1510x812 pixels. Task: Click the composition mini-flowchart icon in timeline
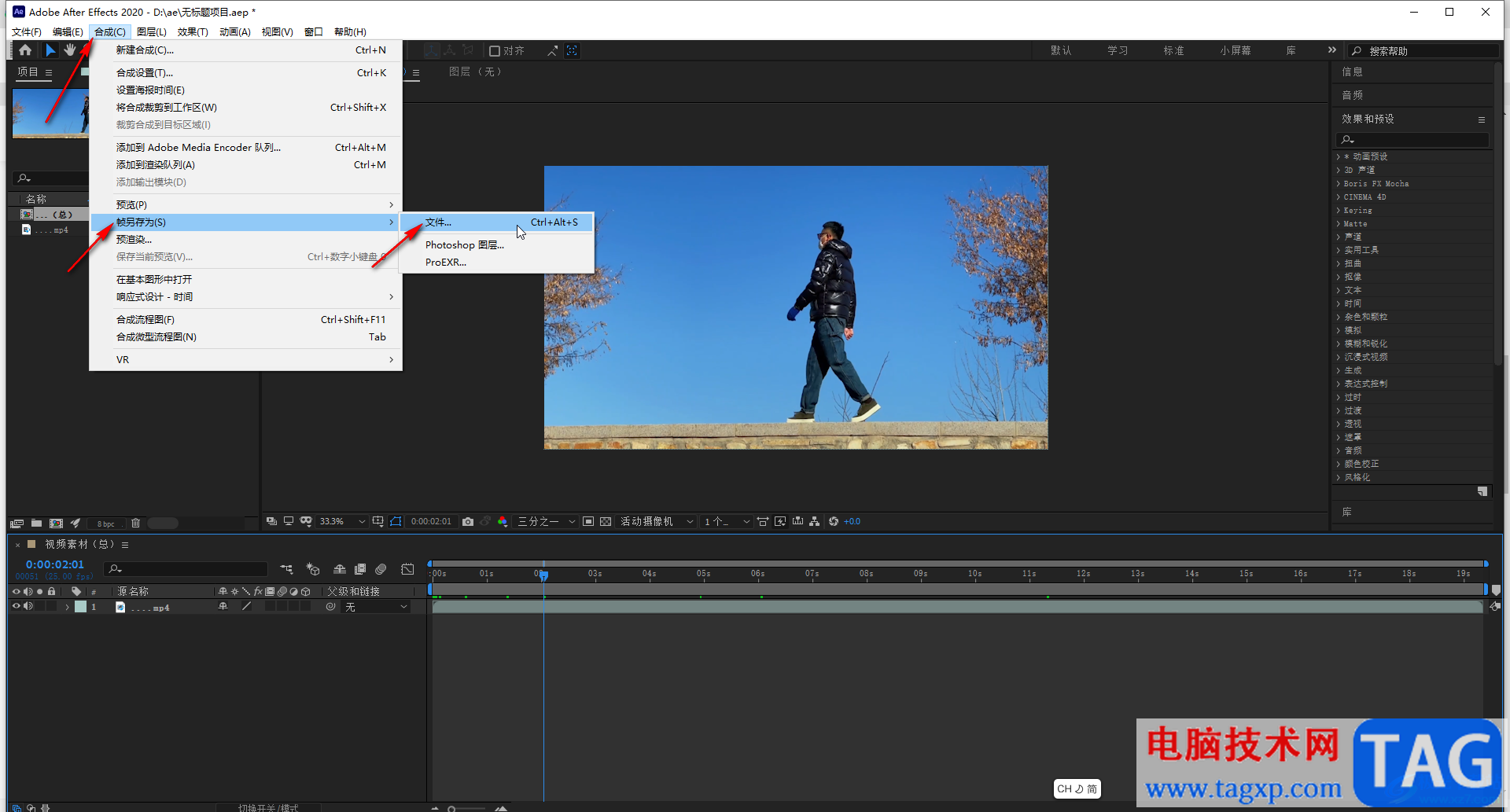click(286, 569)
